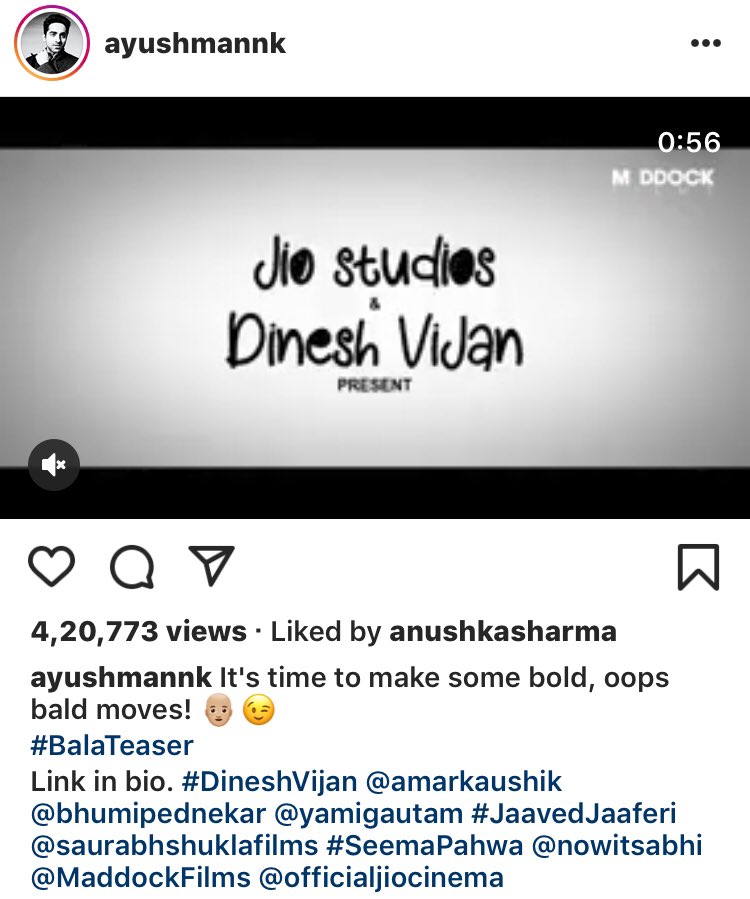Like the post with the heart icon

click(52, 566)
